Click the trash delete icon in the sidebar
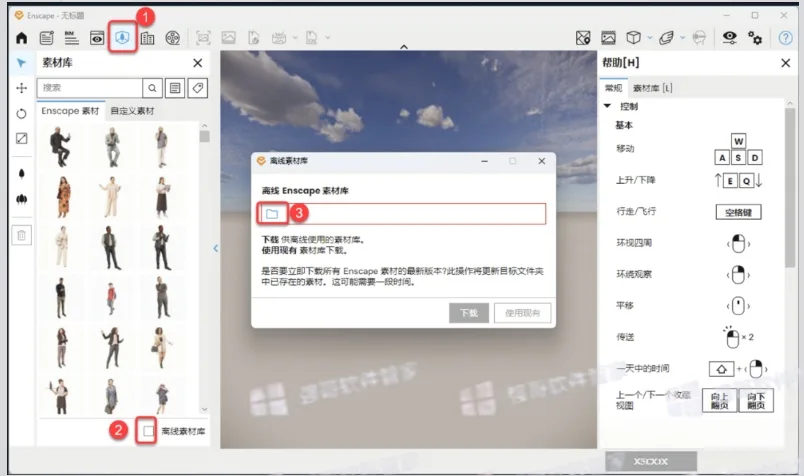804x476 pixels. 22,235
